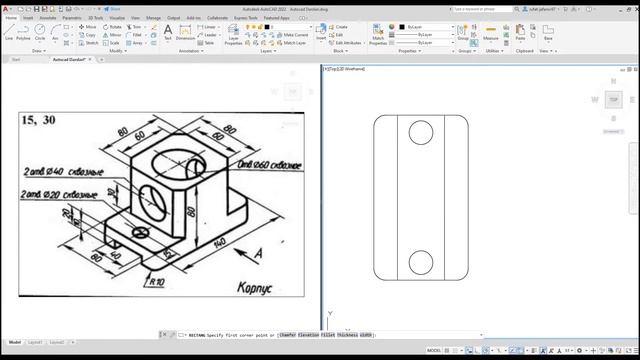Click Match Layer tool

[x=291, y=43]
